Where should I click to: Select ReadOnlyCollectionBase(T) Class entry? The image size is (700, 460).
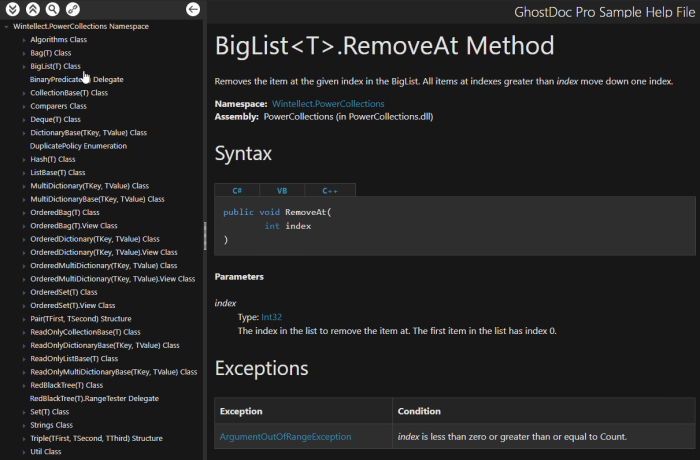pos(85,332)
